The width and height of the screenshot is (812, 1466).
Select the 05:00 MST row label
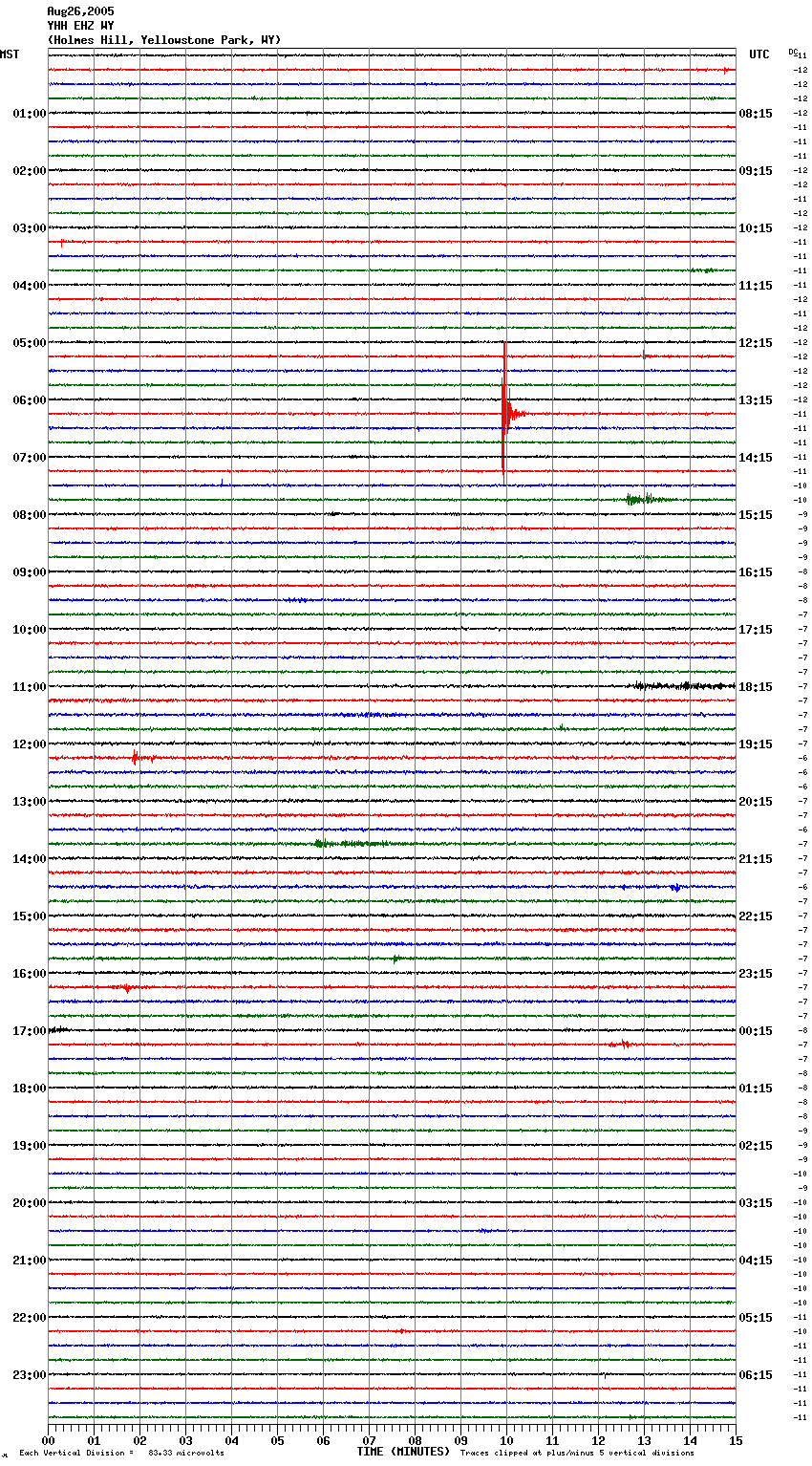coord(30,343)
